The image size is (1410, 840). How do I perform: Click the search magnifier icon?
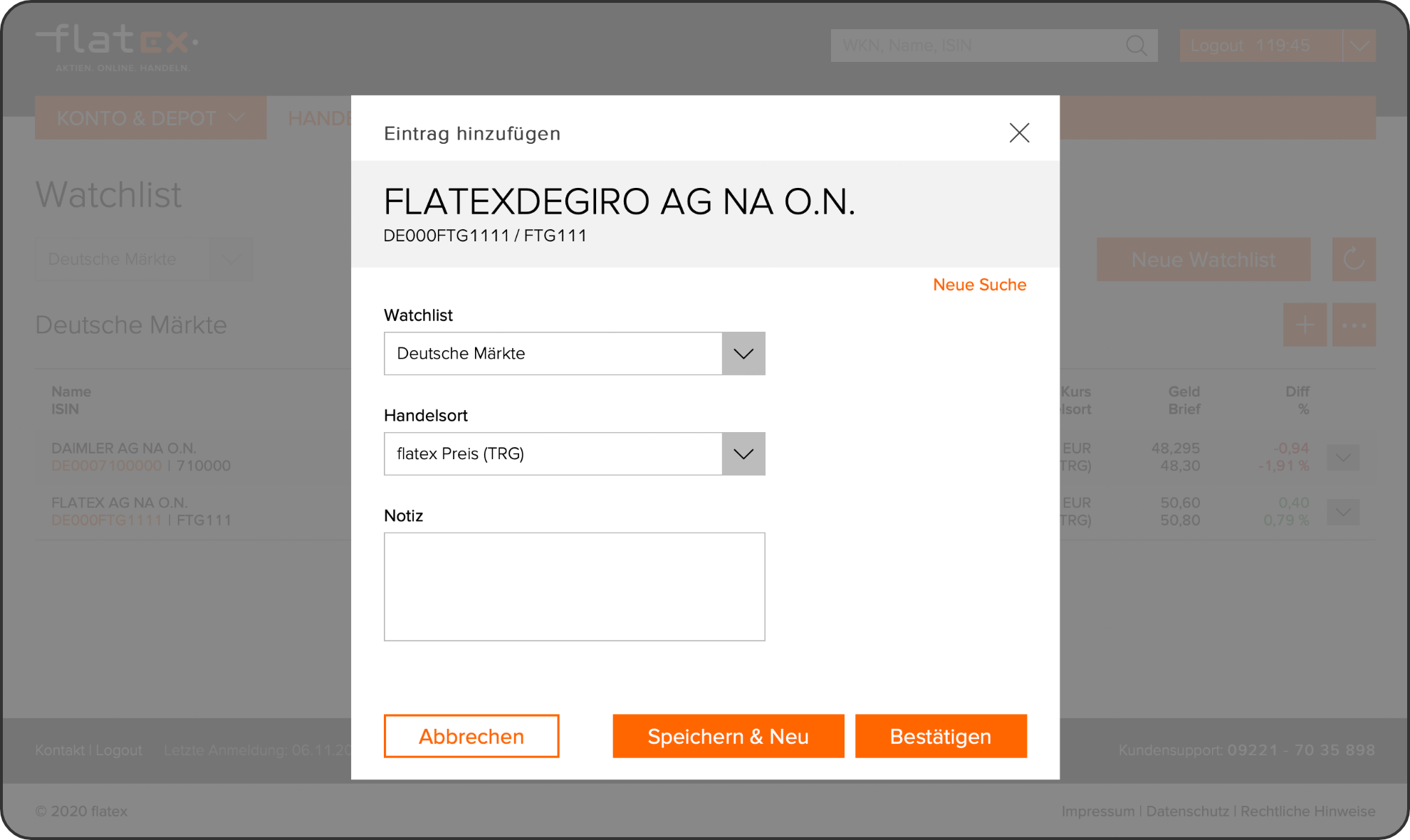tap(1137, 46)
